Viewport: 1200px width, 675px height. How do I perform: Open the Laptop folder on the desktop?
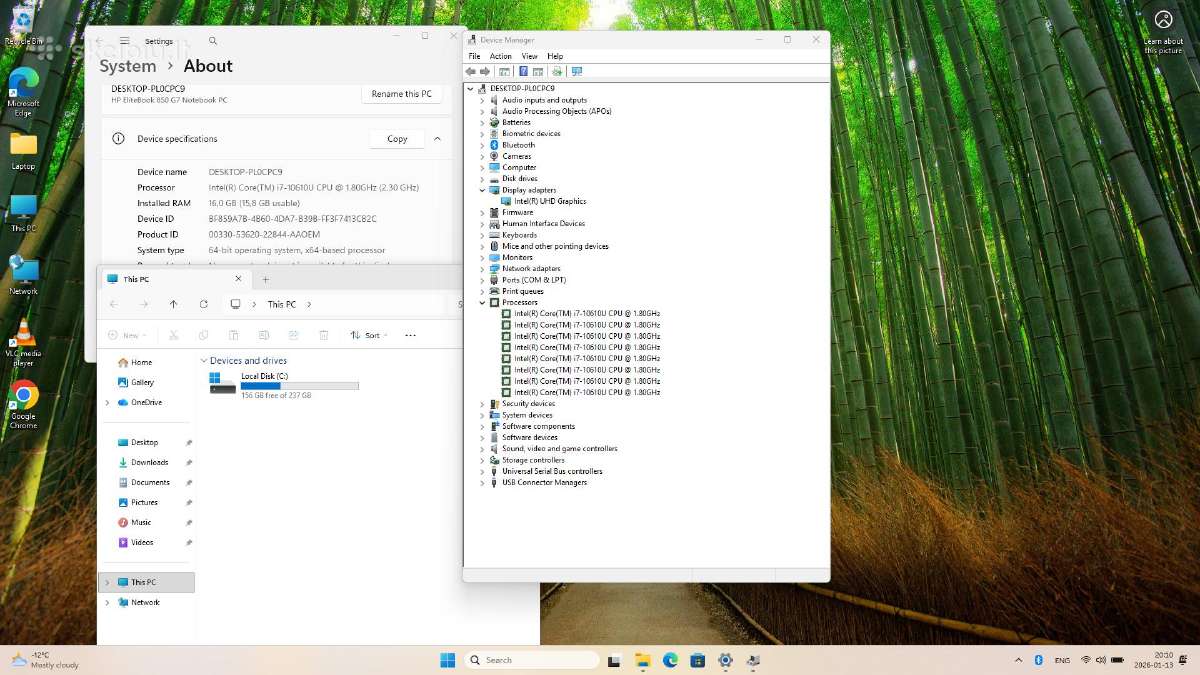click(23, 151)
